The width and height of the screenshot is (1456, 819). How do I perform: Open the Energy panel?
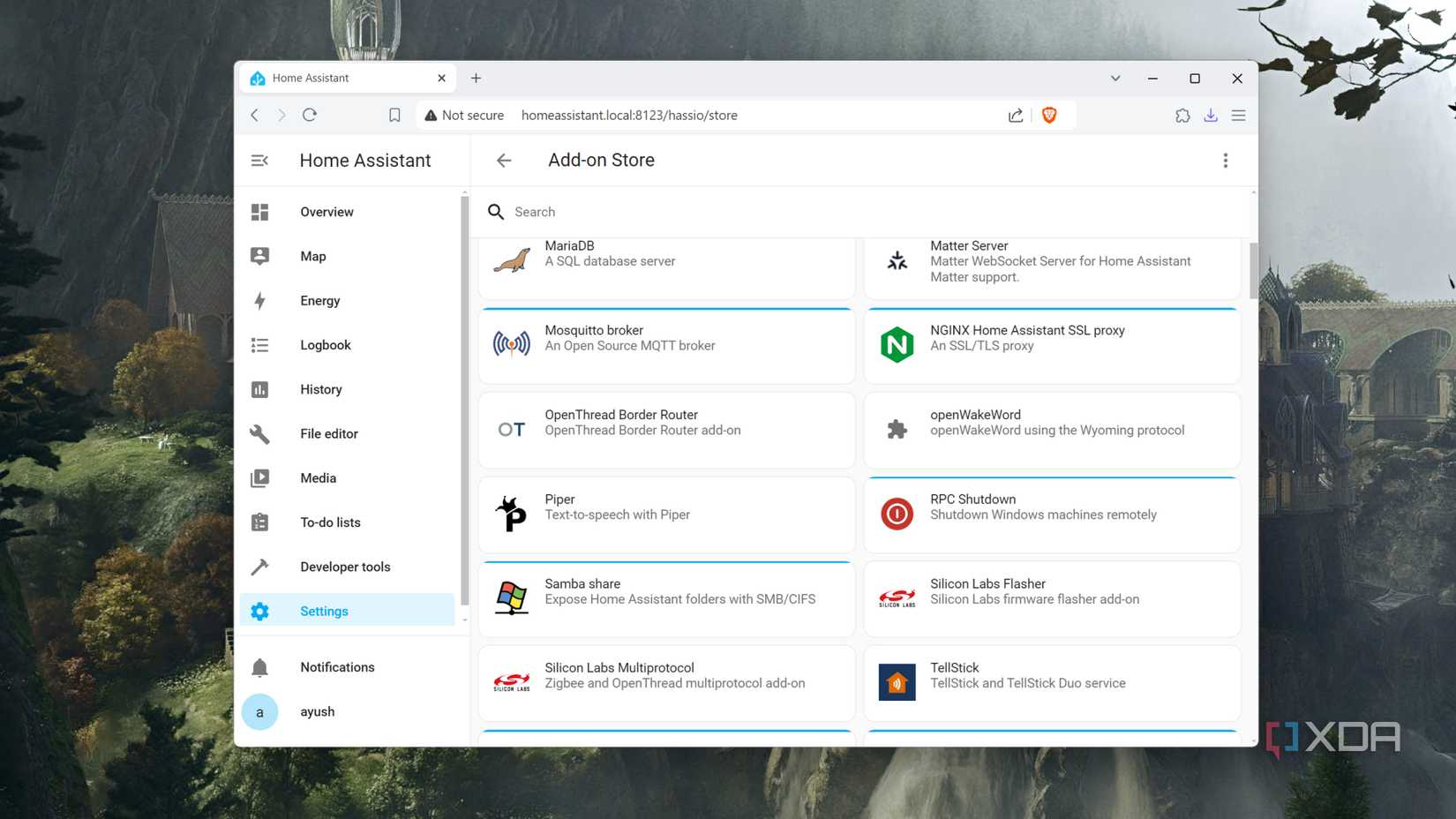click(319, 300)
